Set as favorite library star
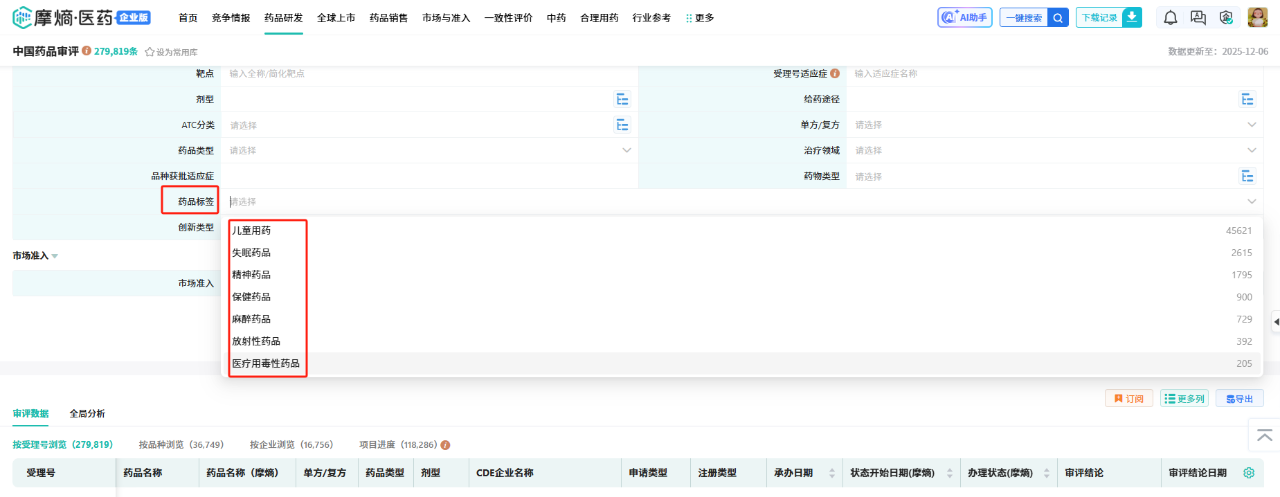This screenshot has height=497, width=1280. 150,51
